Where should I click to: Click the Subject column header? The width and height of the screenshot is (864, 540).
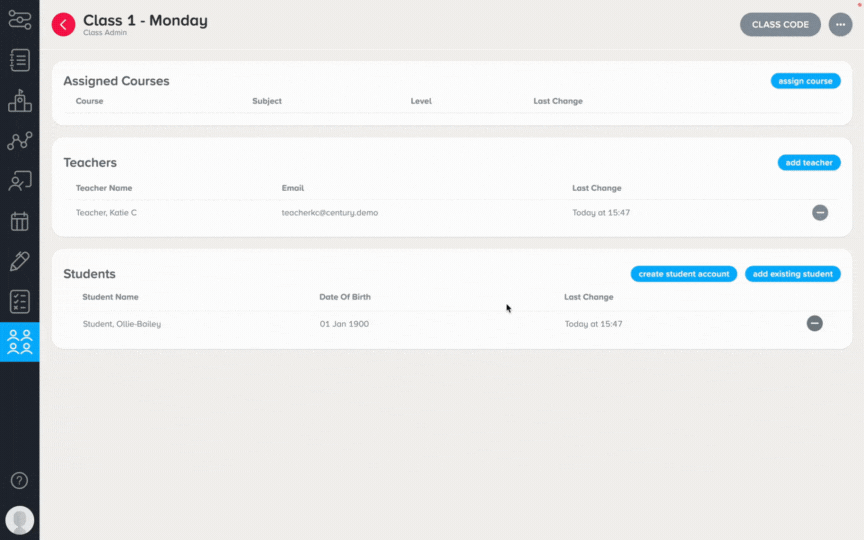(x=267, y=101)
